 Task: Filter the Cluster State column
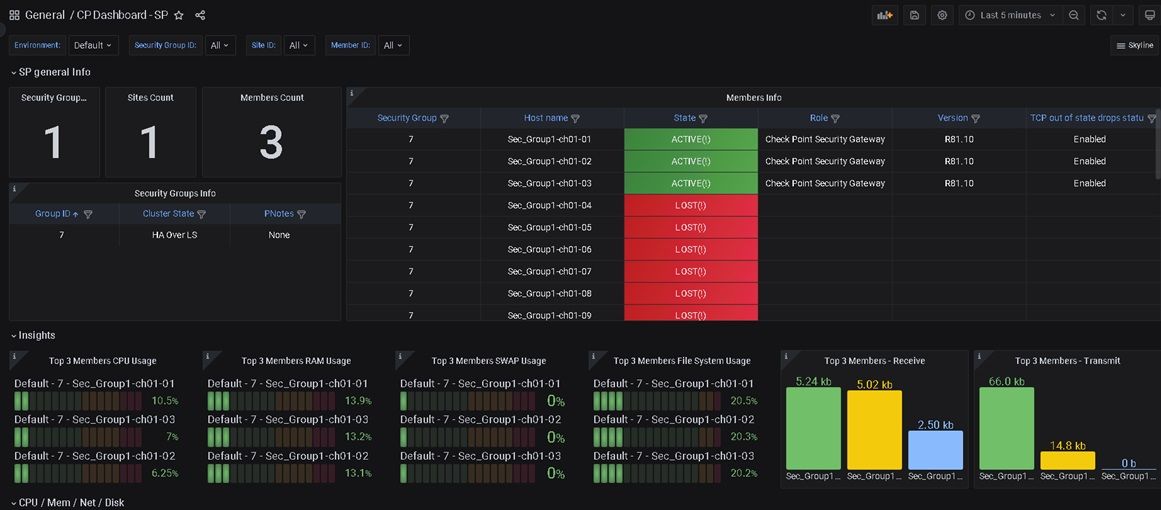[x=201, y=214]
